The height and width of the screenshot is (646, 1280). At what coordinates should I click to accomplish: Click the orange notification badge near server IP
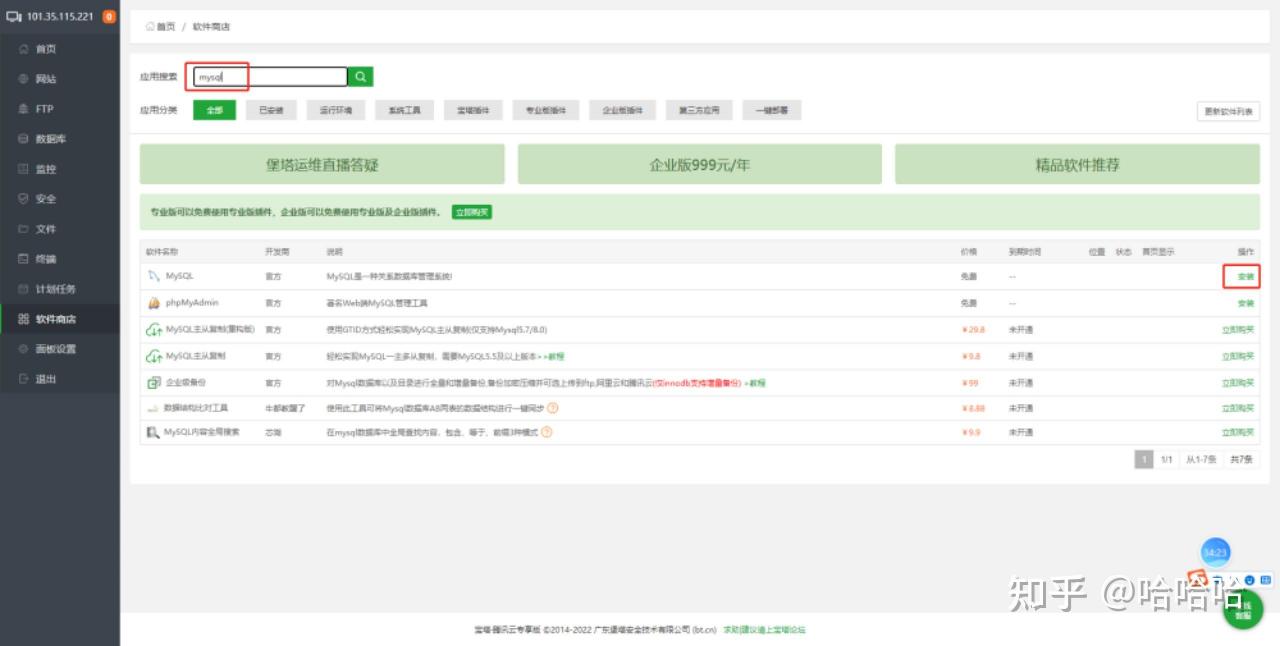pos(109,16)
